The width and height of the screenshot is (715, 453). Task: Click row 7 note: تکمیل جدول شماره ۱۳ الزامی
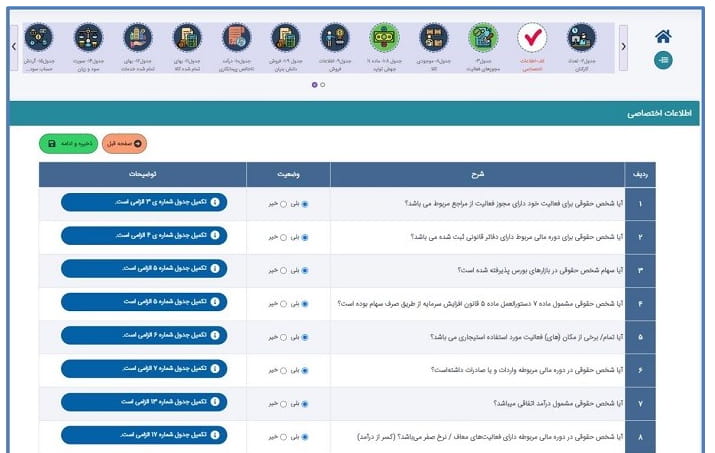(144, 402)
